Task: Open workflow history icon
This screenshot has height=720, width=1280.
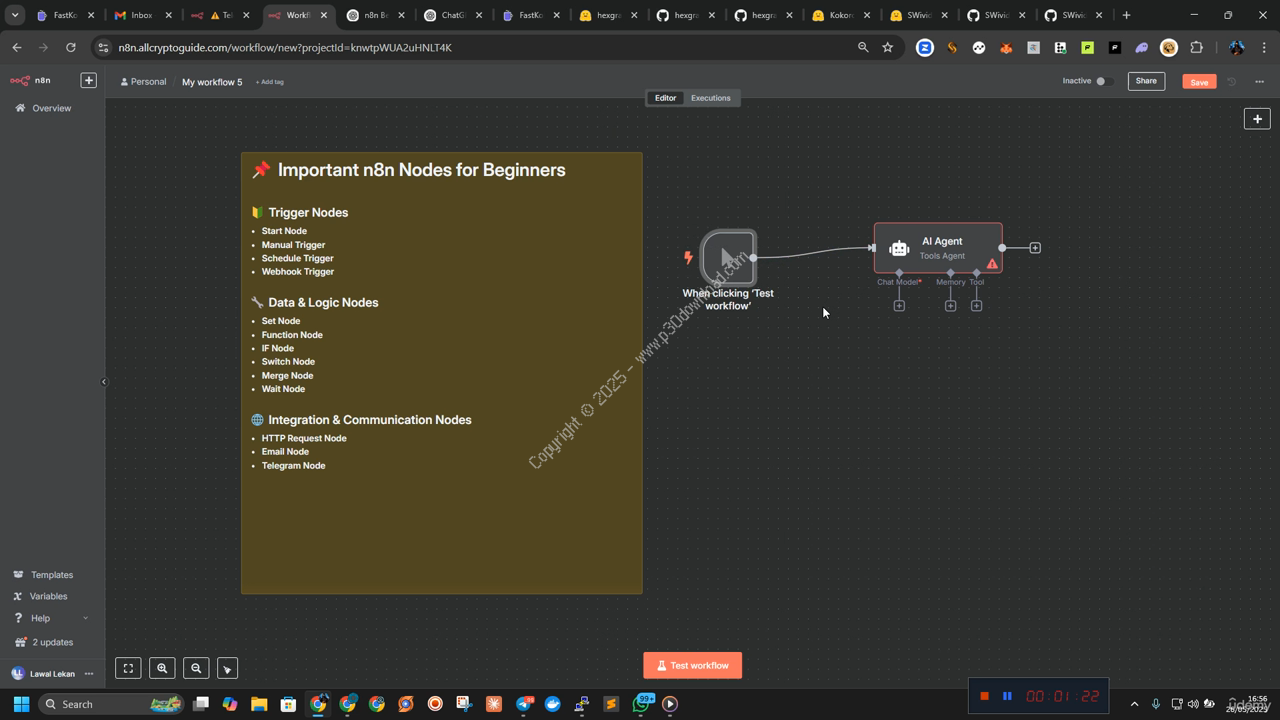Action: [1232, 81]
